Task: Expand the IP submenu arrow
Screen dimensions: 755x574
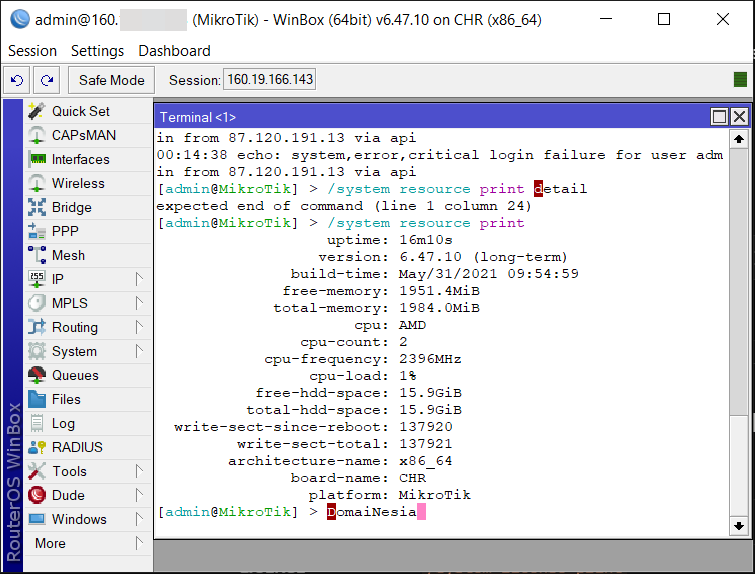Action: (139, 279)
